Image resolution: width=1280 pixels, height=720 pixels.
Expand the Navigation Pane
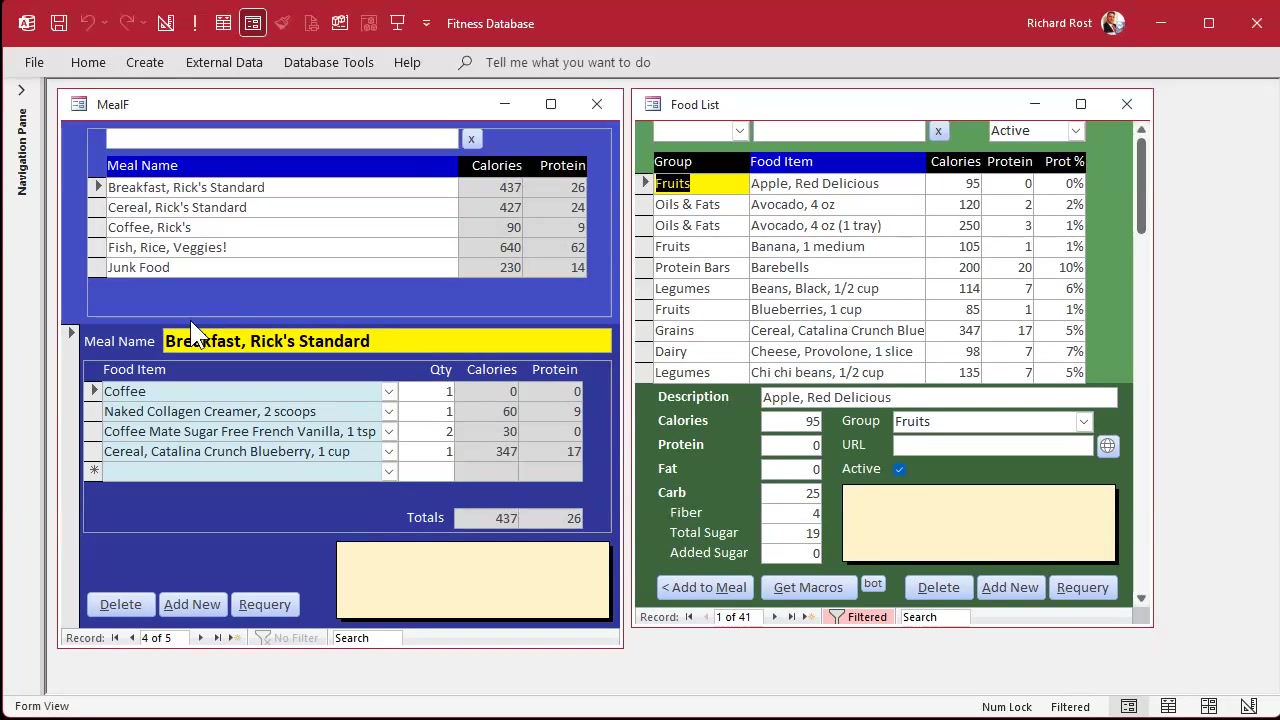(x=21, y=90)
